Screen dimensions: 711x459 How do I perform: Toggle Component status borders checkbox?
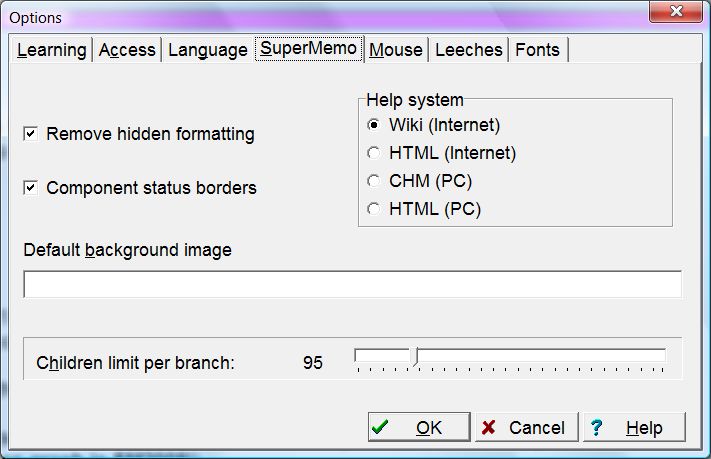pos(31,187)
